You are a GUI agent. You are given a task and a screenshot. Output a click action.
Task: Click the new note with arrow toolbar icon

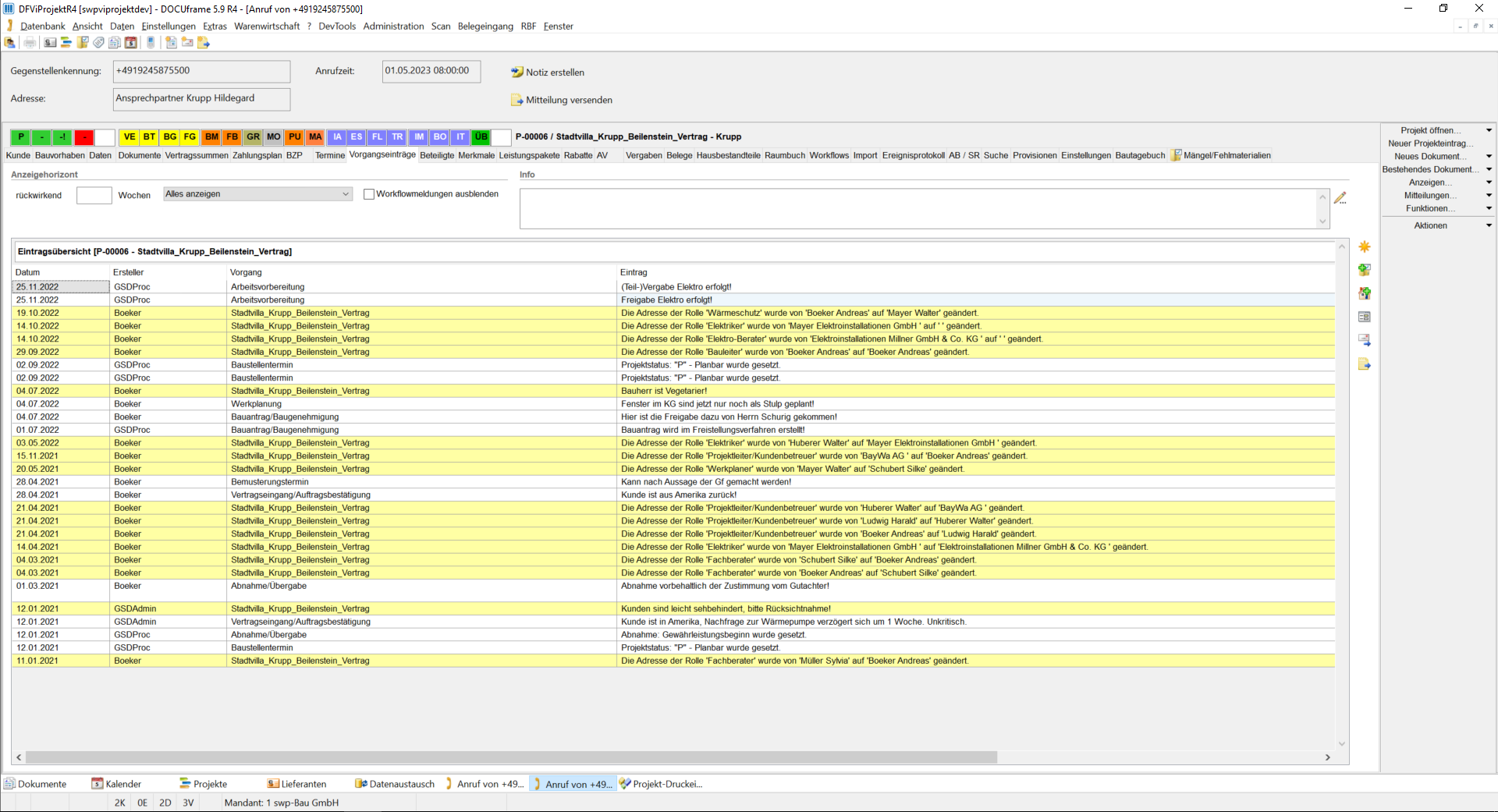204,42
